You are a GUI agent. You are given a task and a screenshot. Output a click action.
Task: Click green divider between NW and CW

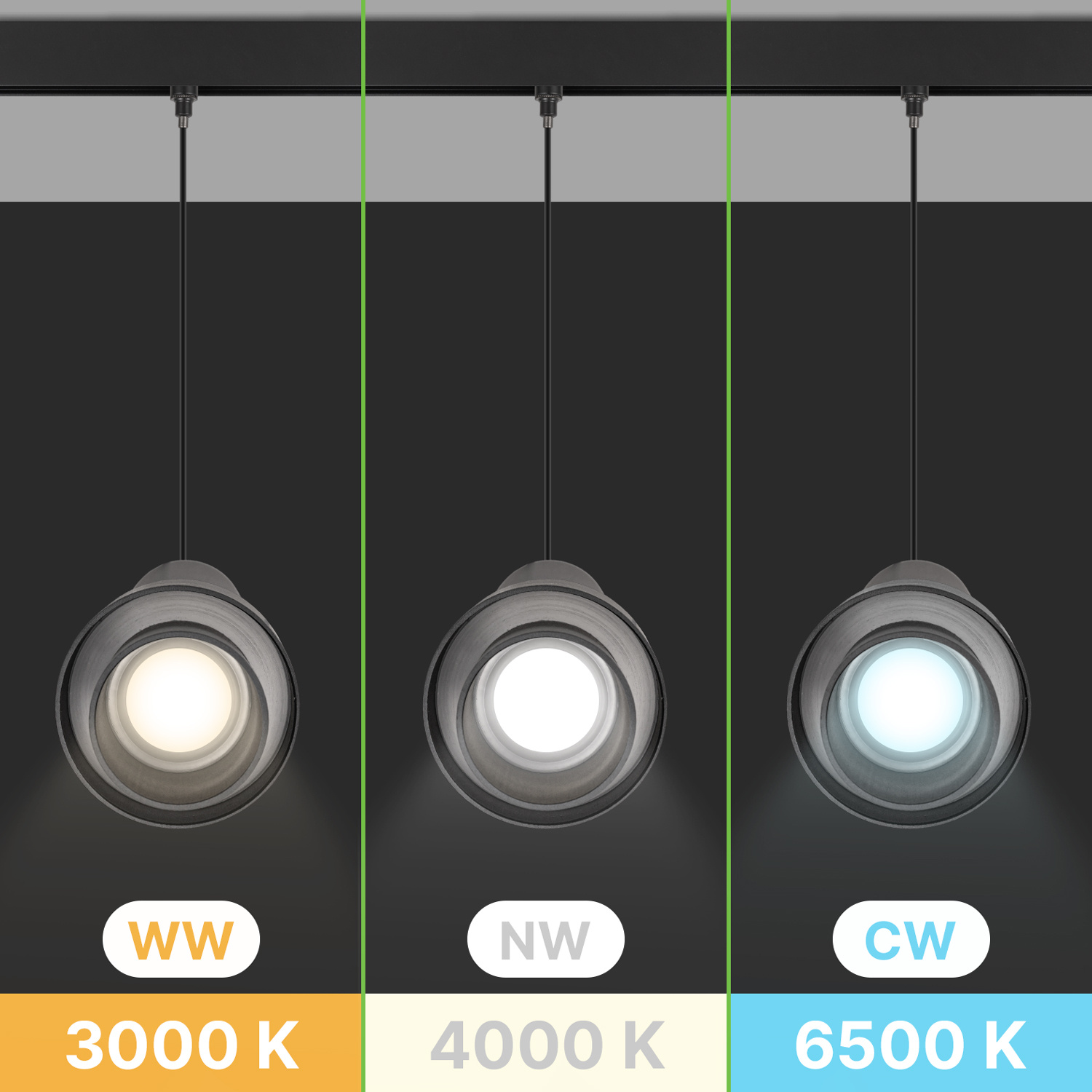729,546
